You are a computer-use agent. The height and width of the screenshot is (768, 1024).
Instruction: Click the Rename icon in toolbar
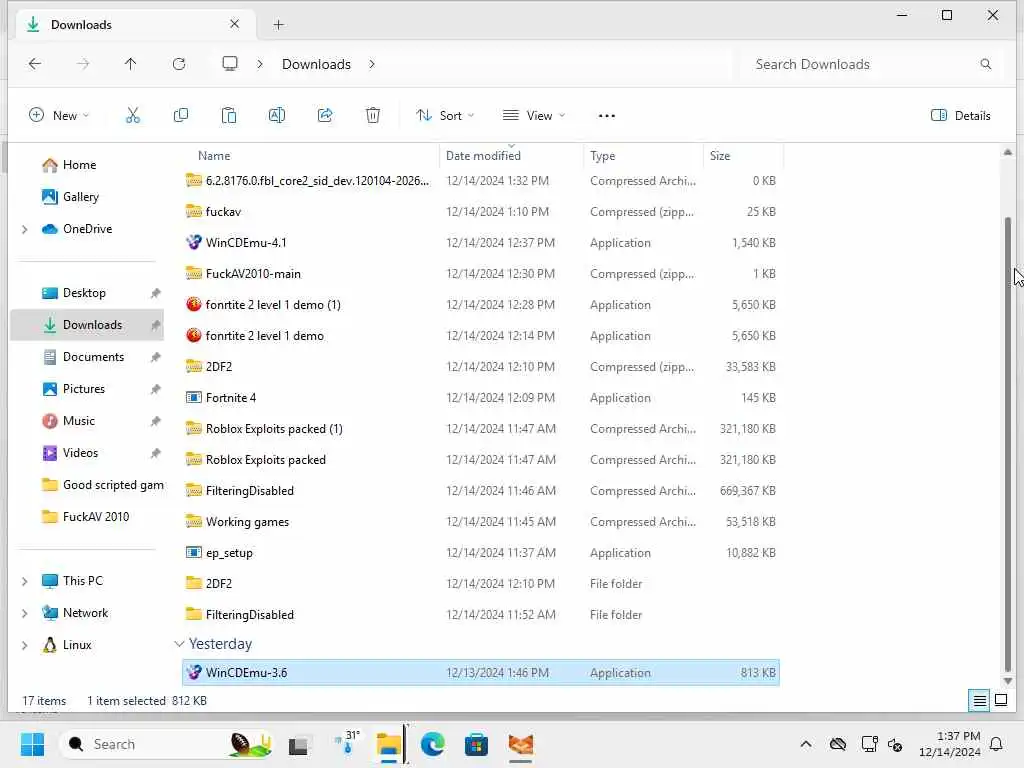point(277,116)
